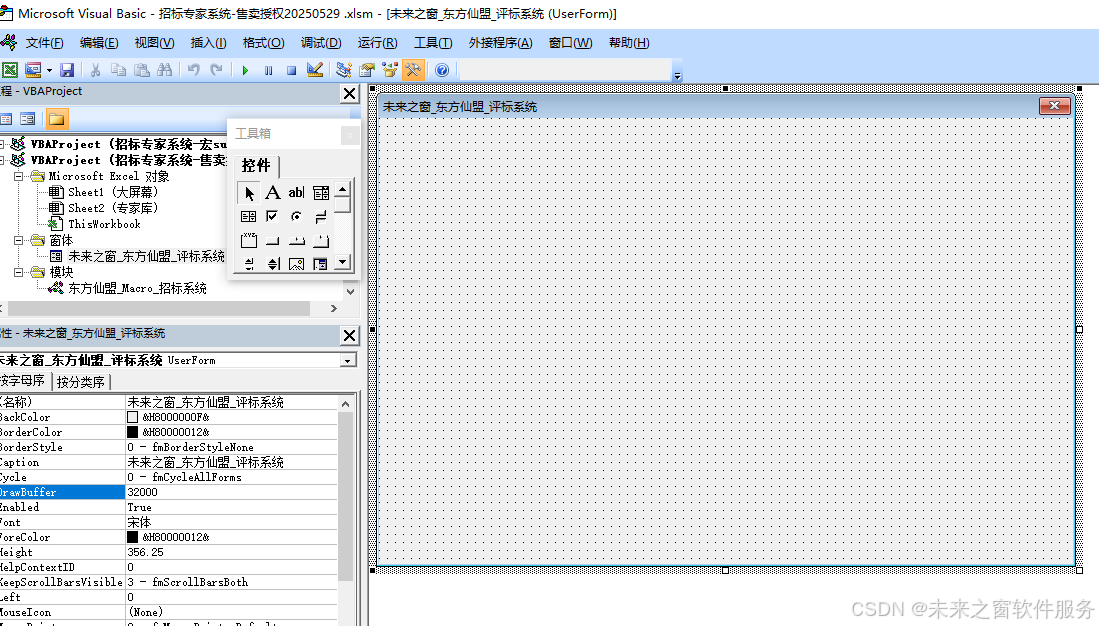The image size is (1099, 626).
Task: Click toolbox scroll down arrow
Action: (x=342, y=262)
